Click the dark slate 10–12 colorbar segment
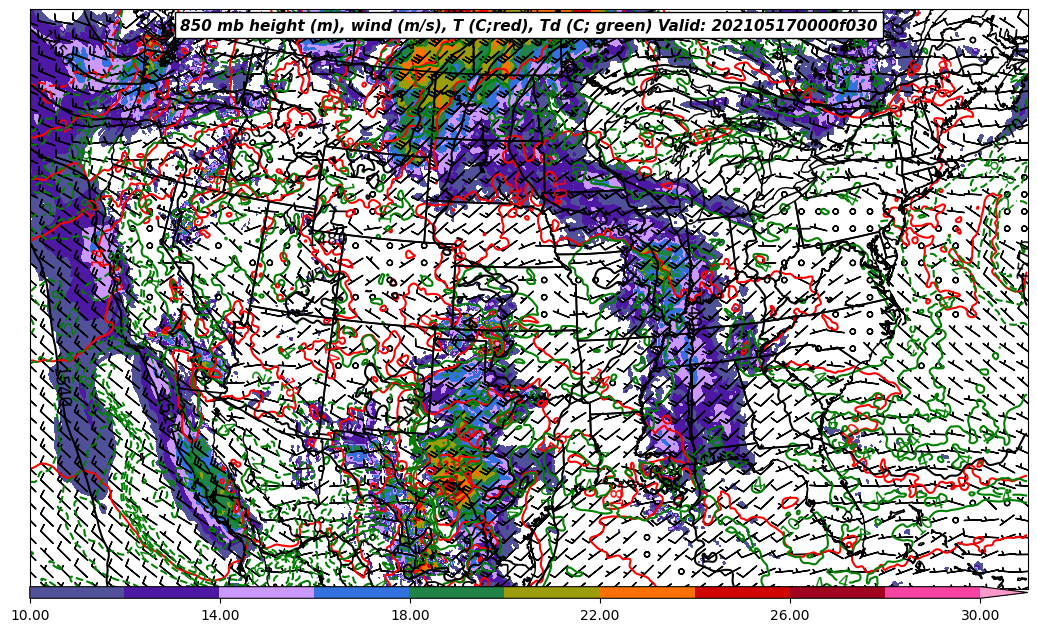 coord(77,592)
